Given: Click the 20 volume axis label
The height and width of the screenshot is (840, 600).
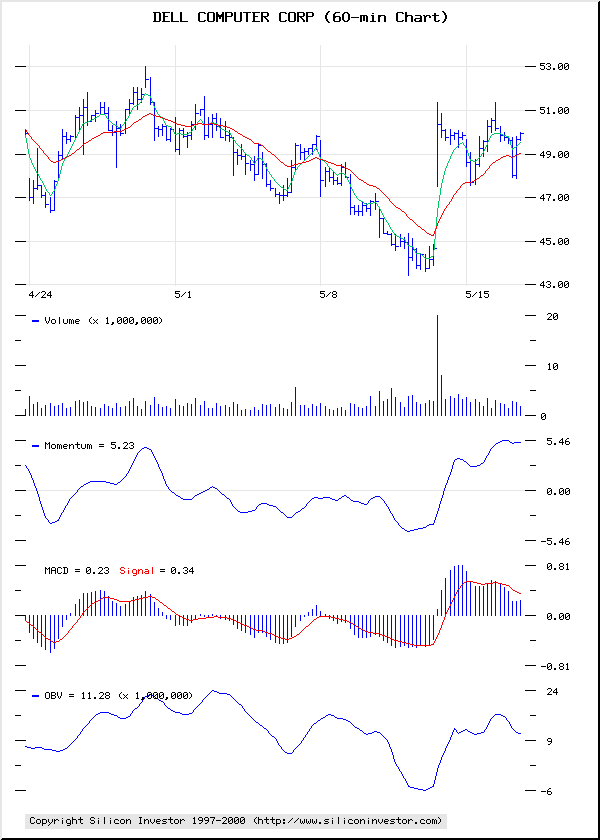Looking at the screenshot, I should point(551,317).
